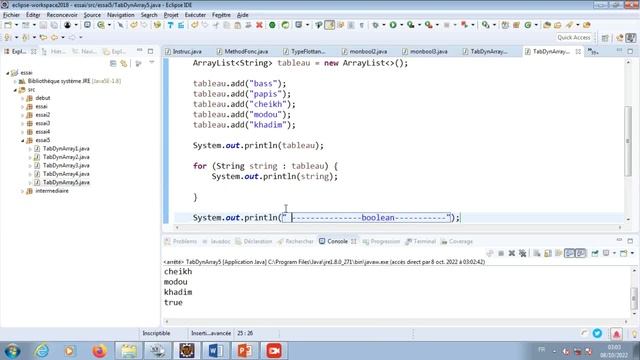Image resolution: width=640 pixels, height=360 pixels.
Task: Click the word 'true' in console output
Action: 173,303
